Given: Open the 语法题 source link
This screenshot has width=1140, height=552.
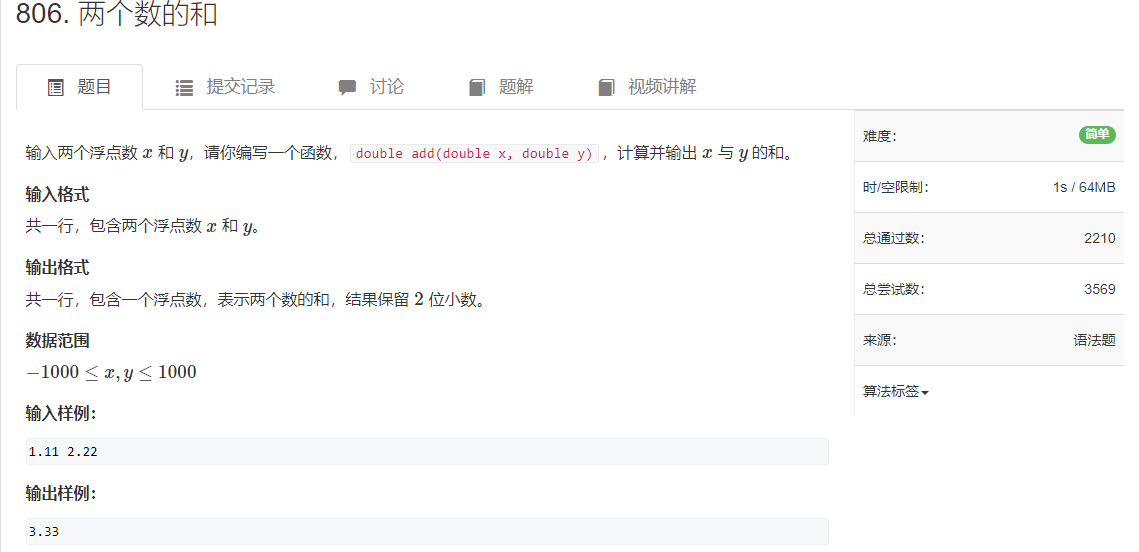Looking at the screenshot, I should point(1094,340).
